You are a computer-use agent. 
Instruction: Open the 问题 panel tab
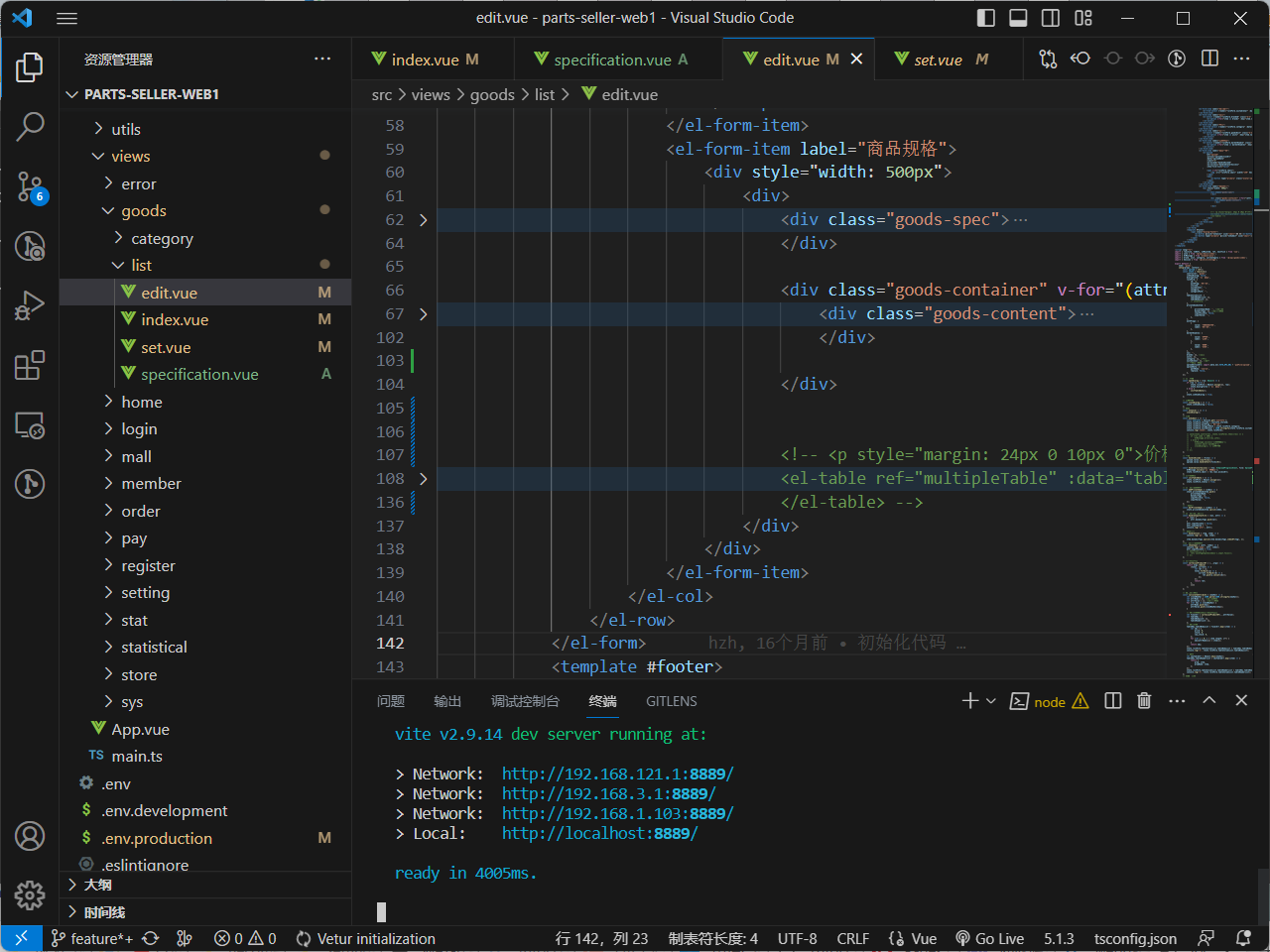pos(391,701)
